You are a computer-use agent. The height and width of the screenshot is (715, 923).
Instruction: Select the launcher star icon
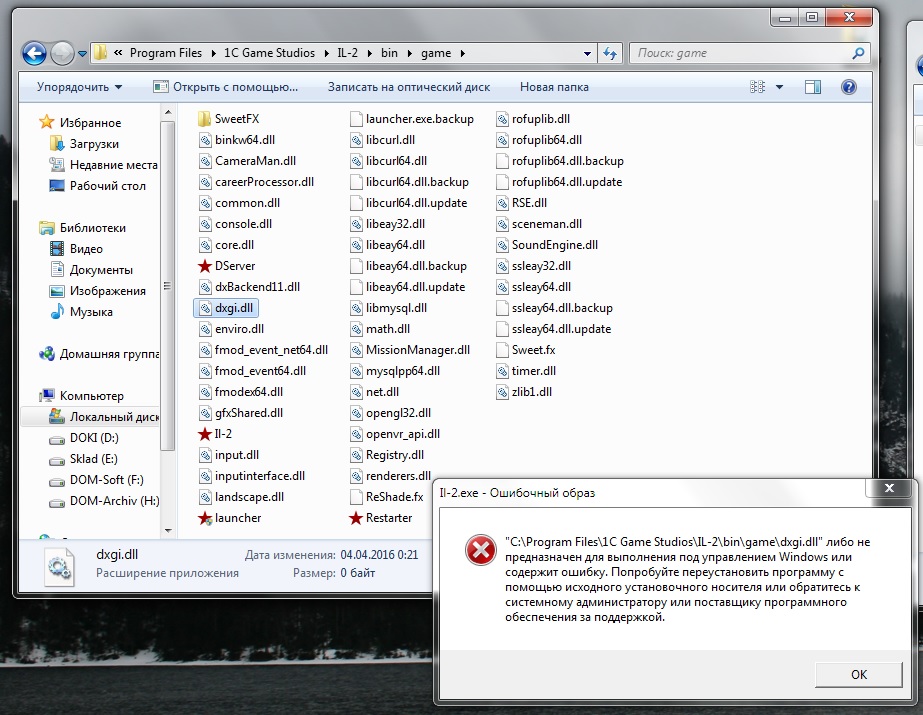[204, 518]
